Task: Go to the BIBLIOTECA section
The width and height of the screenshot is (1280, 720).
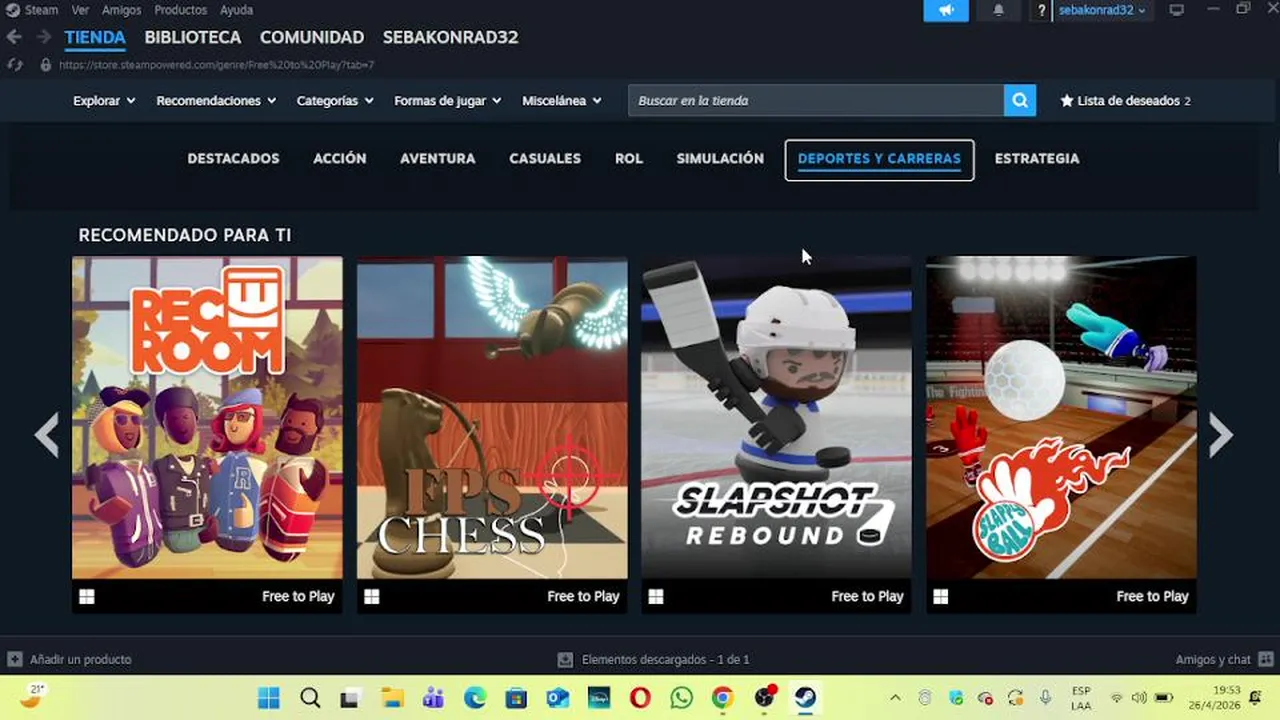Action: tap(193, 37)
